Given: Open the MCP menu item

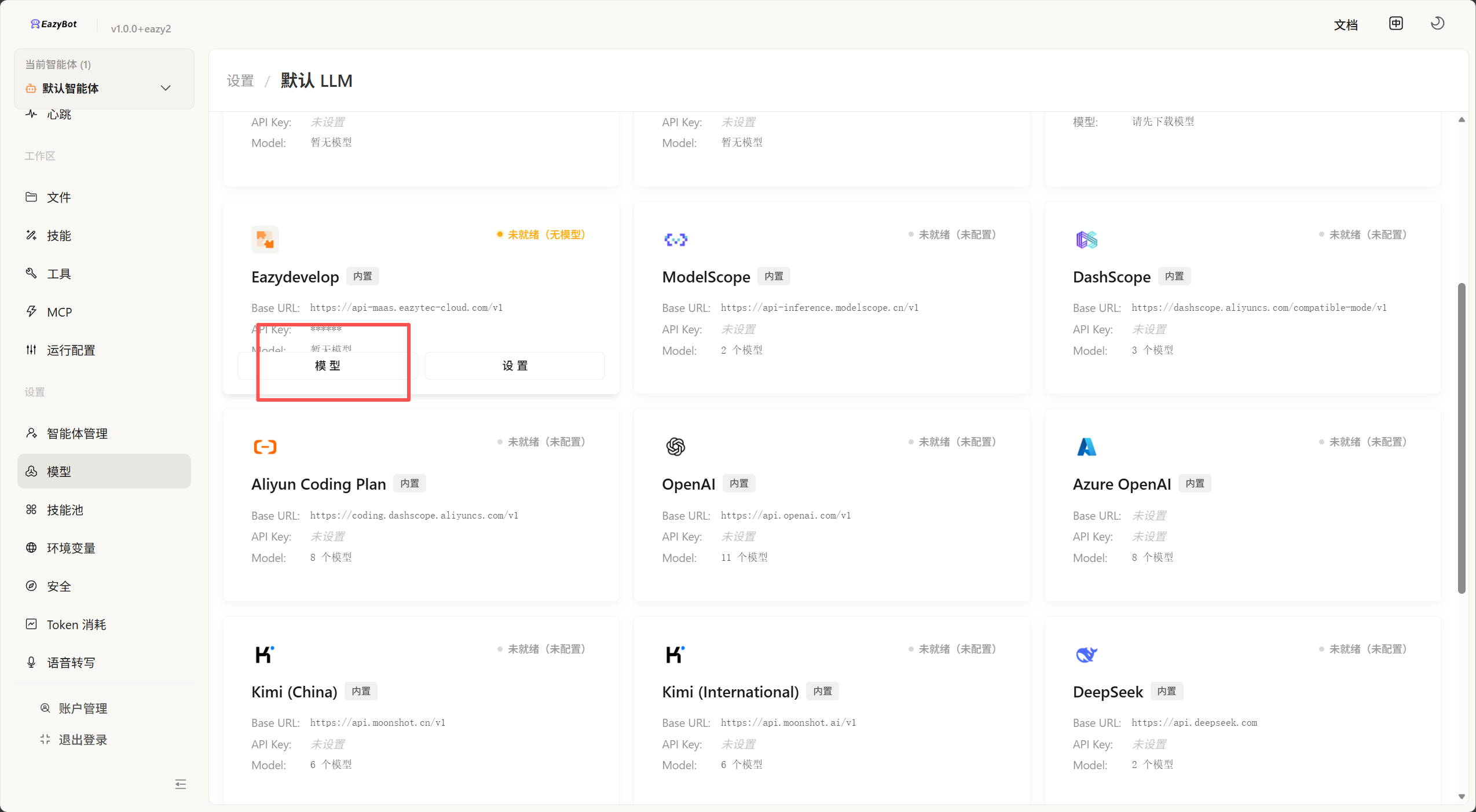Looking at the screenshot, I should point(104,312).
